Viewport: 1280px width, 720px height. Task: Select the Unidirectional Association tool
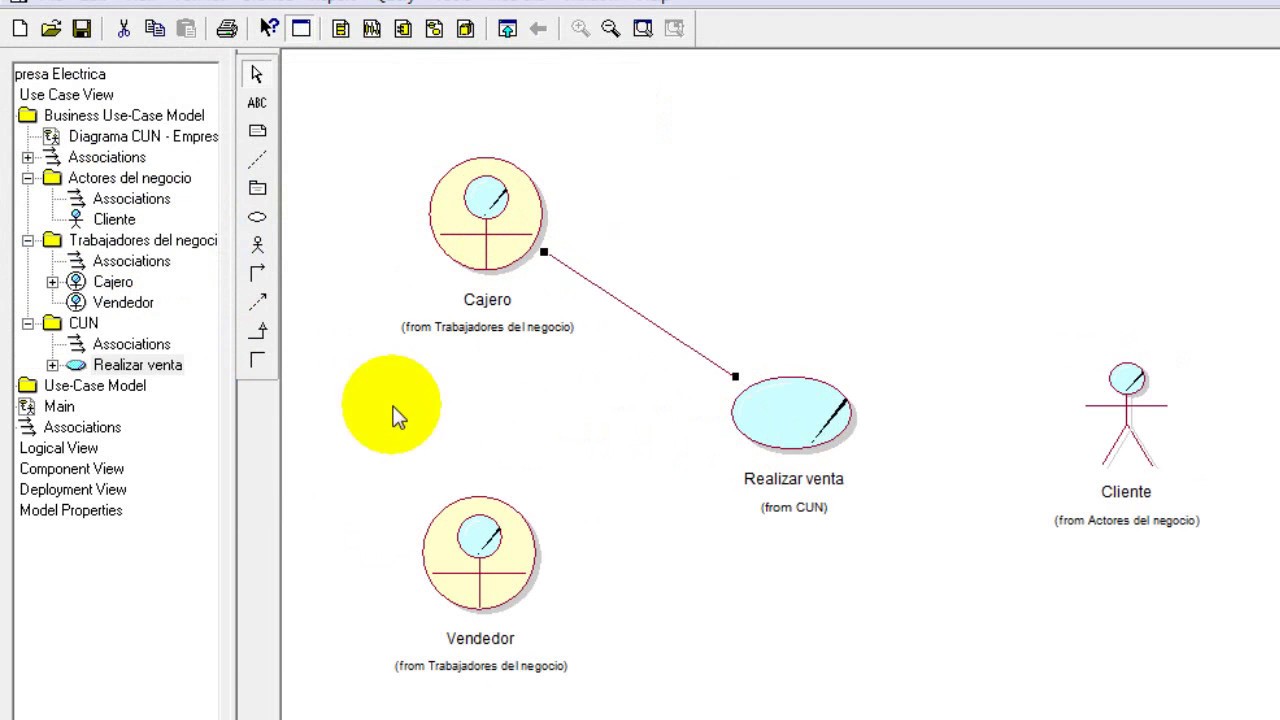click(x=257, y=273)
